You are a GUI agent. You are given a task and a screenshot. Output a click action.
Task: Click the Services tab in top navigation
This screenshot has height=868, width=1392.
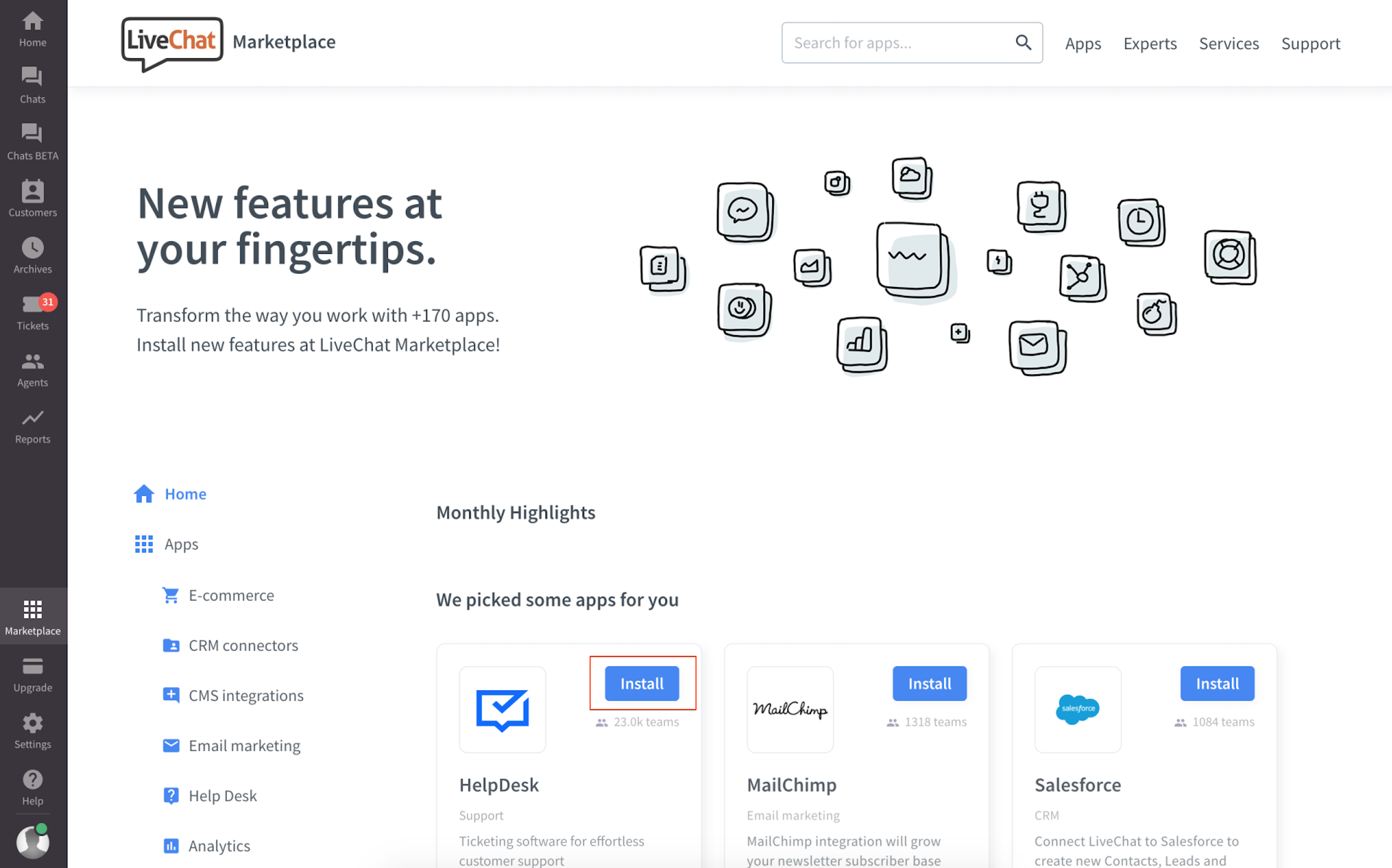point(1228,42)
